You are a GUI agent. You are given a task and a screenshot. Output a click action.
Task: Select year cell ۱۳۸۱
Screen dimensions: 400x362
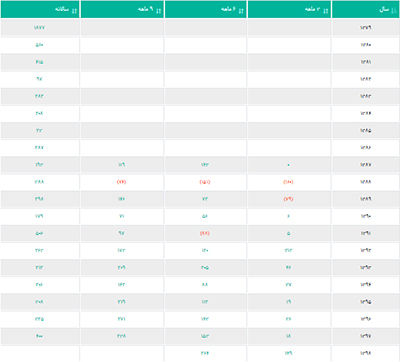(x=366, y=62)
